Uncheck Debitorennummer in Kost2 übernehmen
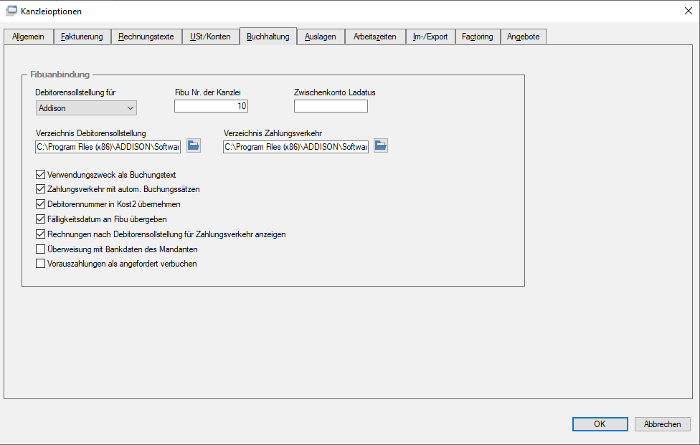This screenshot has height=445, width=700. (x=40, y=204)
